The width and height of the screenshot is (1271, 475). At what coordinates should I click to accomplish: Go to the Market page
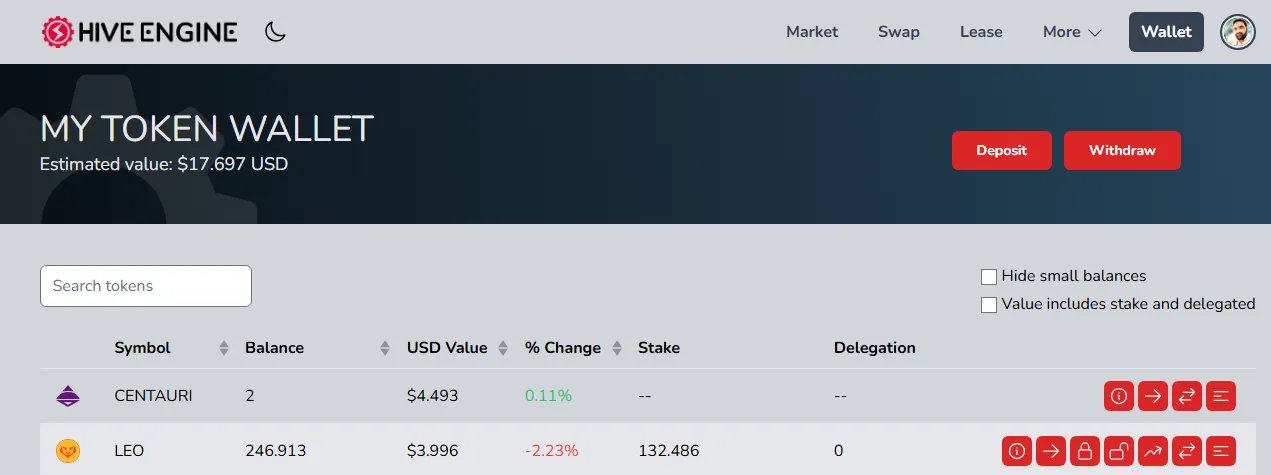[812, 32]
